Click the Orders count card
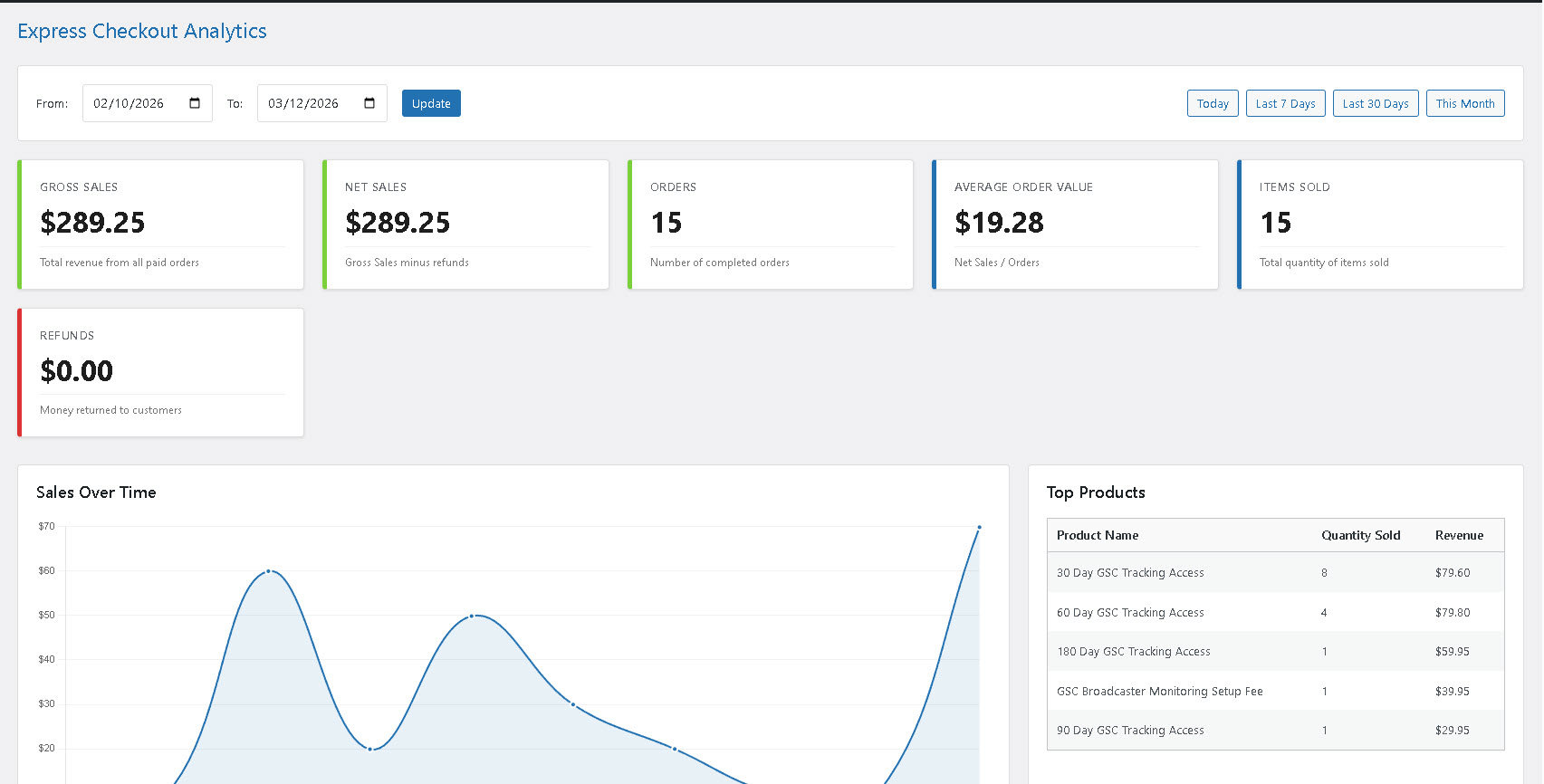 pyautogui.click(x=771, y=225)
